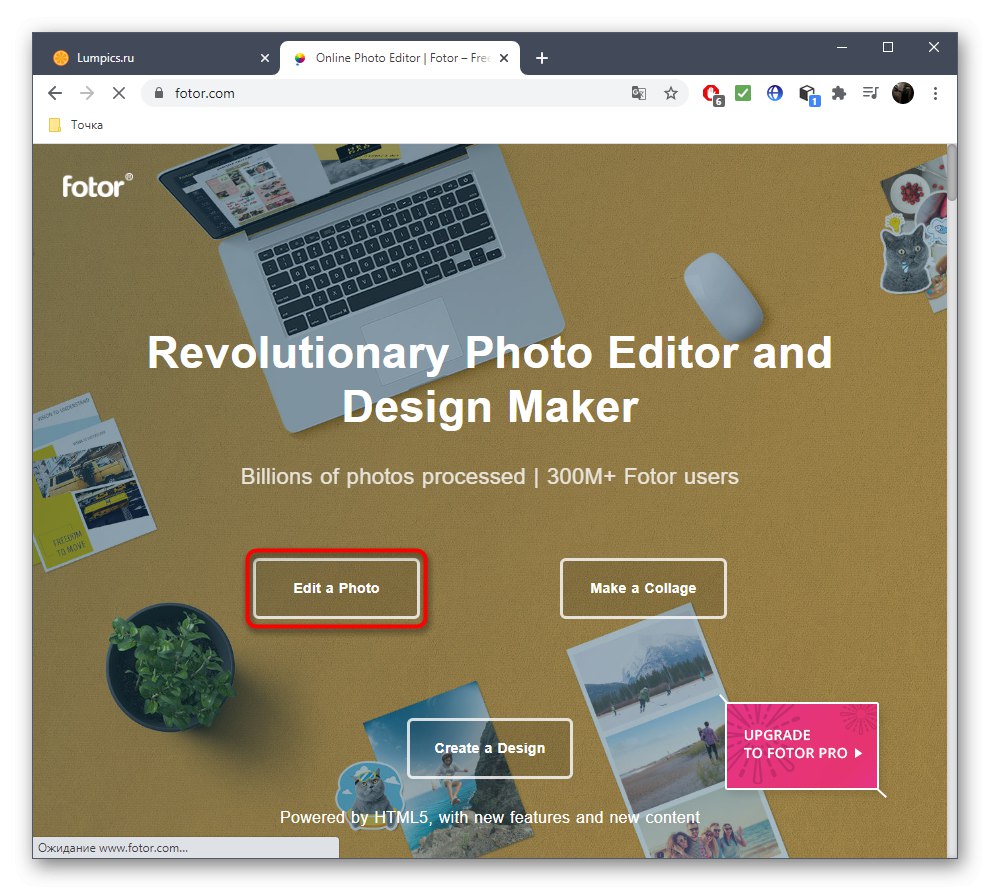Switch to the Lumpics.ru tab
Image resolution: width=990 pixels, height=891 pixels.
click(x=150, y=58)
